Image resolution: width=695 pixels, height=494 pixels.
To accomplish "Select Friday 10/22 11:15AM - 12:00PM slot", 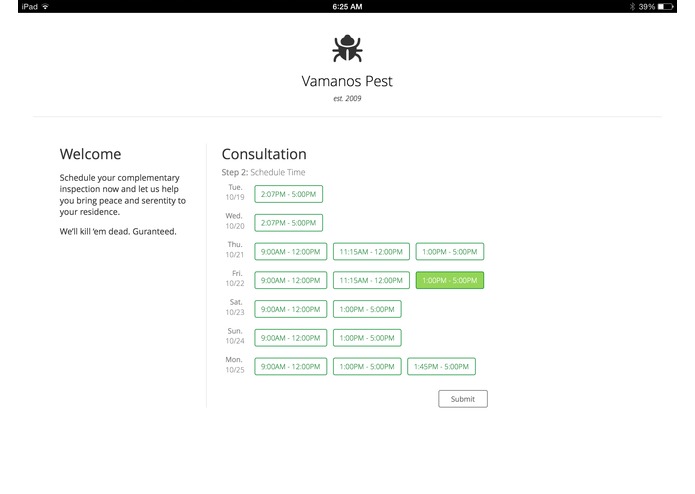I will (371, 280).
